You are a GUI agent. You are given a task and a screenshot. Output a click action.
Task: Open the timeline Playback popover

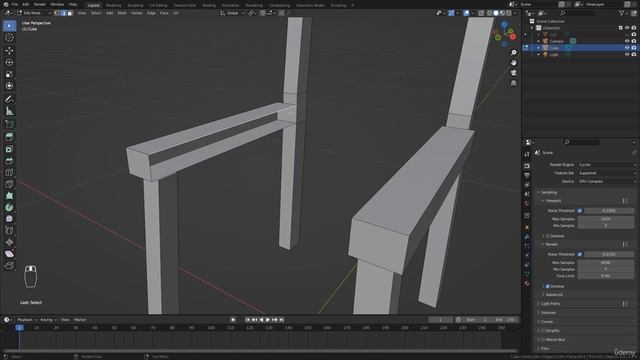[27, 320]
